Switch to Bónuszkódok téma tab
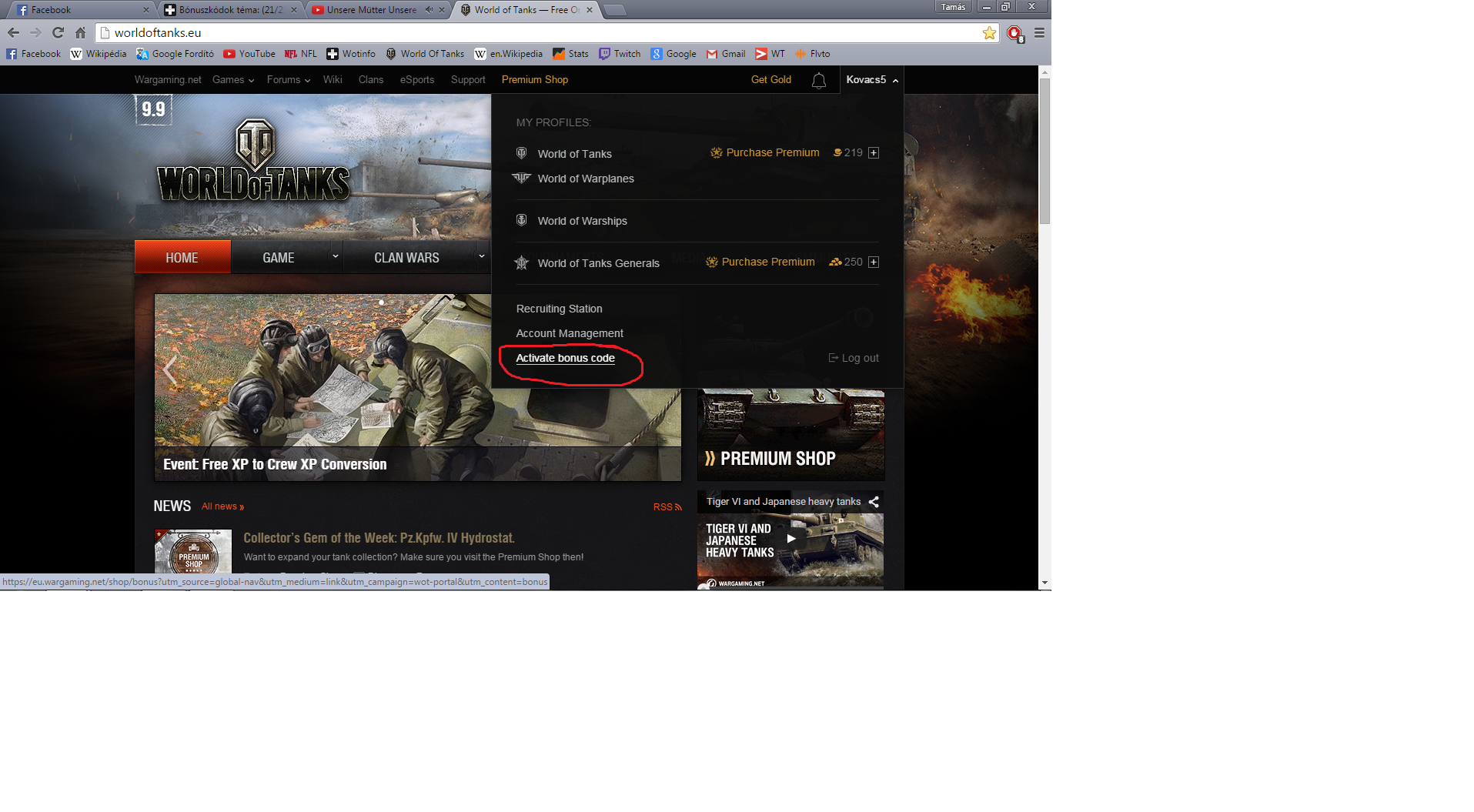The image size is (1474, 812). 229,10
